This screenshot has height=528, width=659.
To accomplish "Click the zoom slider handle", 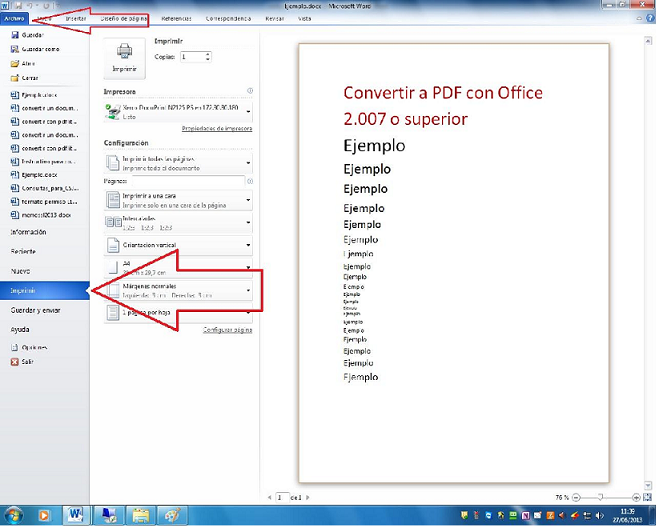I will [601, 498].
